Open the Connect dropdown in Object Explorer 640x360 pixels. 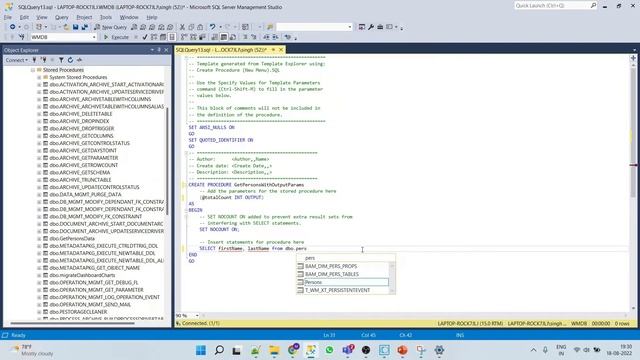(17, 60)
